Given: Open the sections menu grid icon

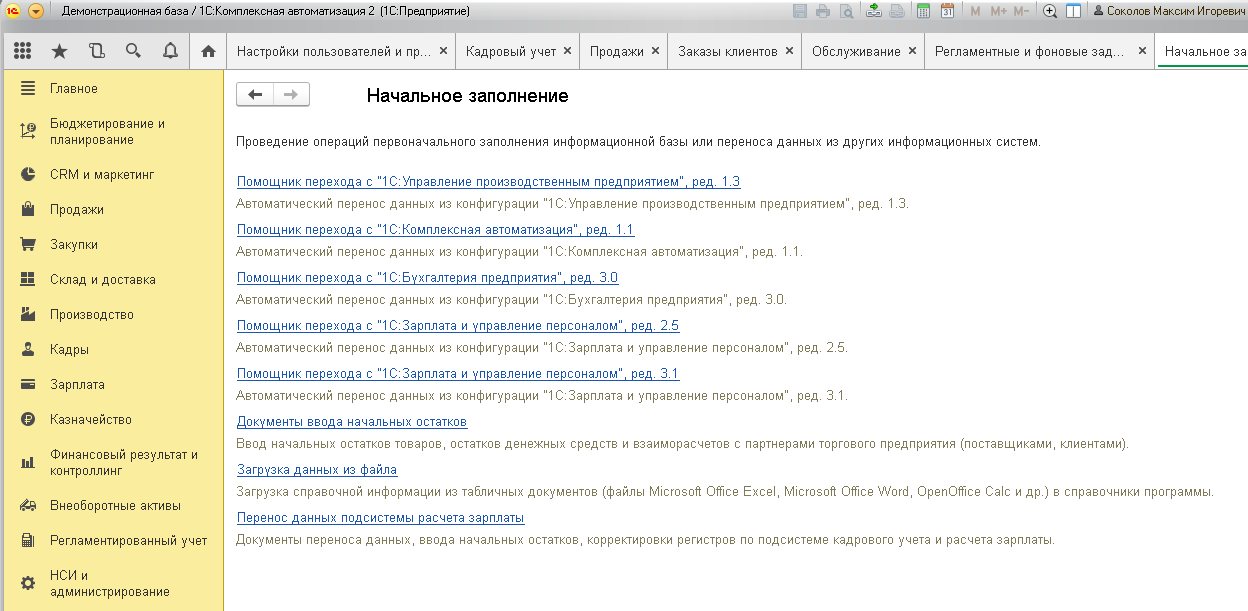Looking at the screenshot, I should [x=22, y=51].
